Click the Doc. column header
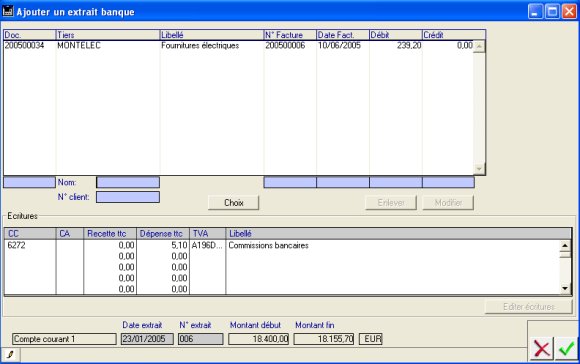This screenshot has width=580, height=364. (x=30, y=35)
